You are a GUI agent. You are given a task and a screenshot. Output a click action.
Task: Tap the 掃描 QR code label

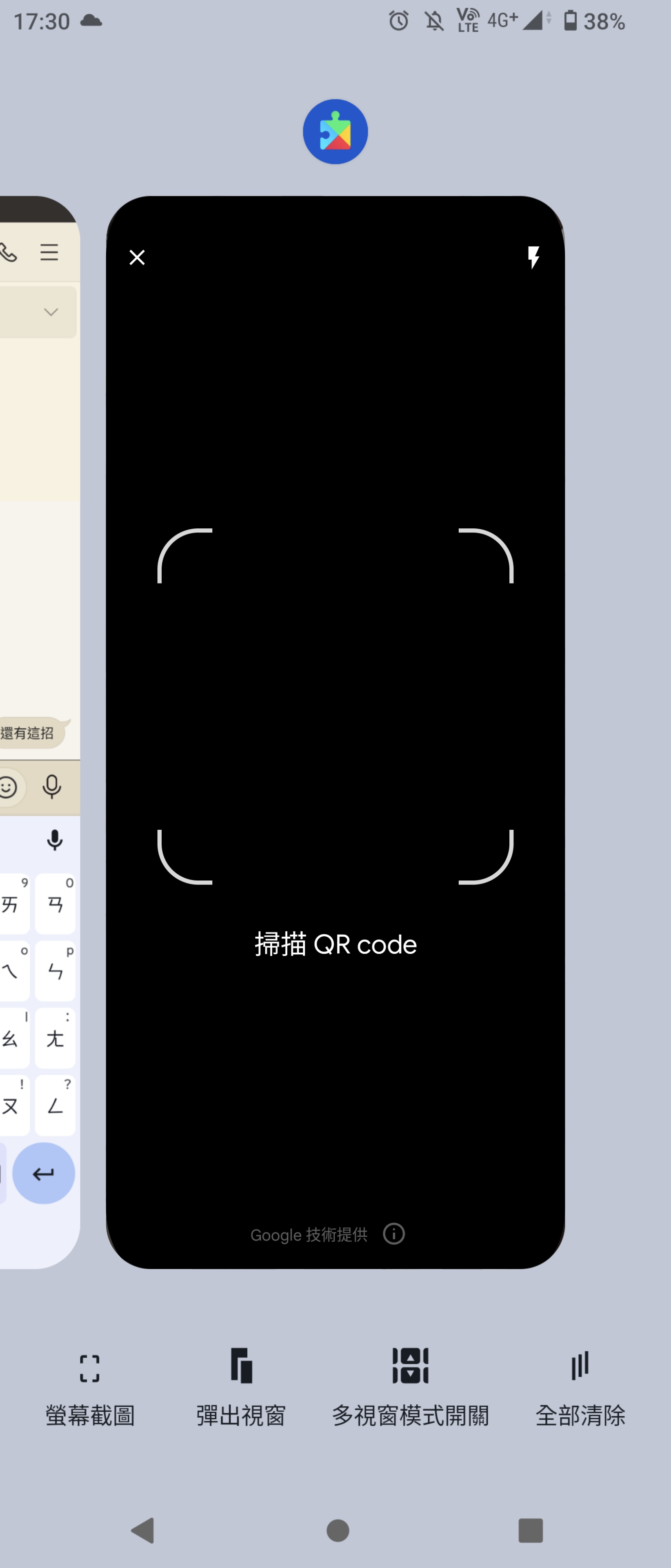[x=335, y=944]
